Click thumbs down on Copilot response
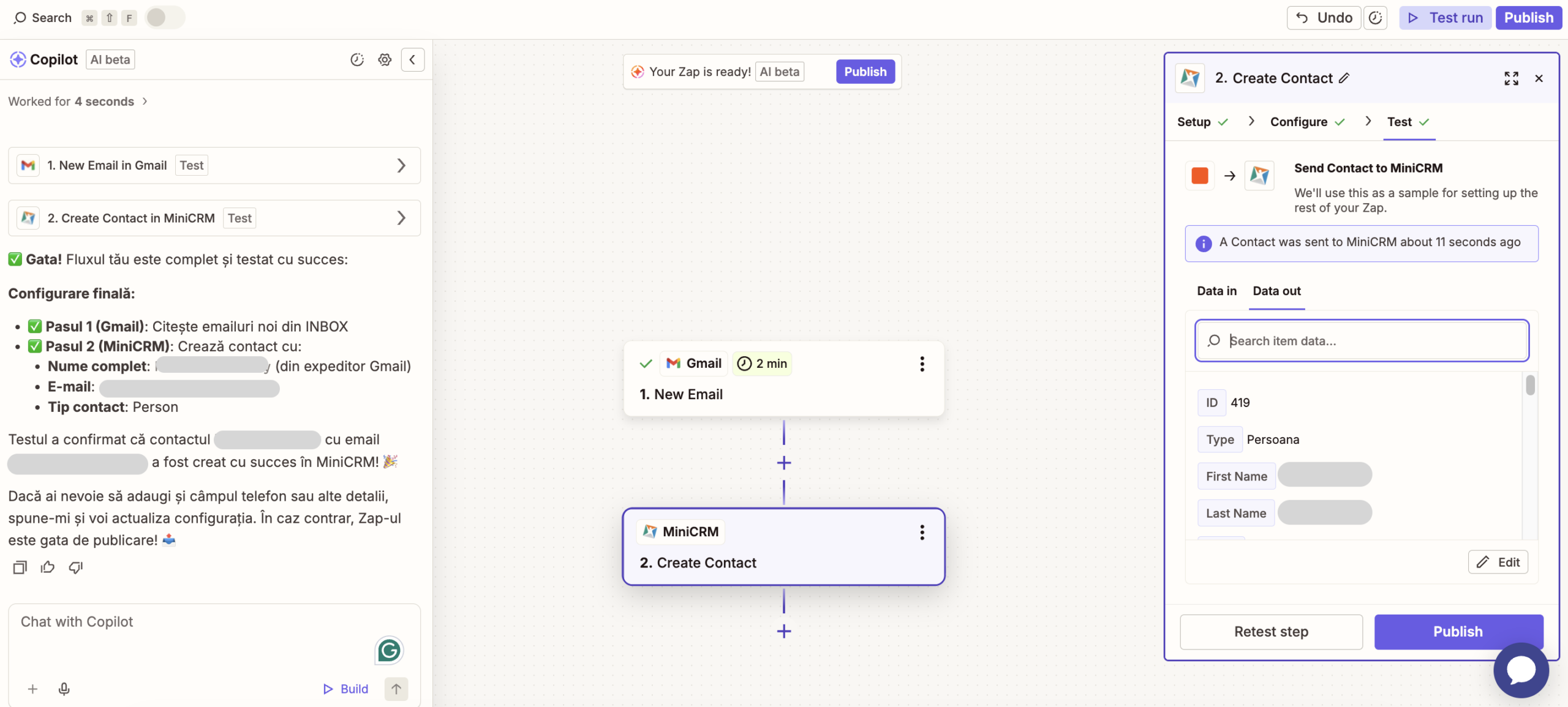 click(x=76, y=567)
